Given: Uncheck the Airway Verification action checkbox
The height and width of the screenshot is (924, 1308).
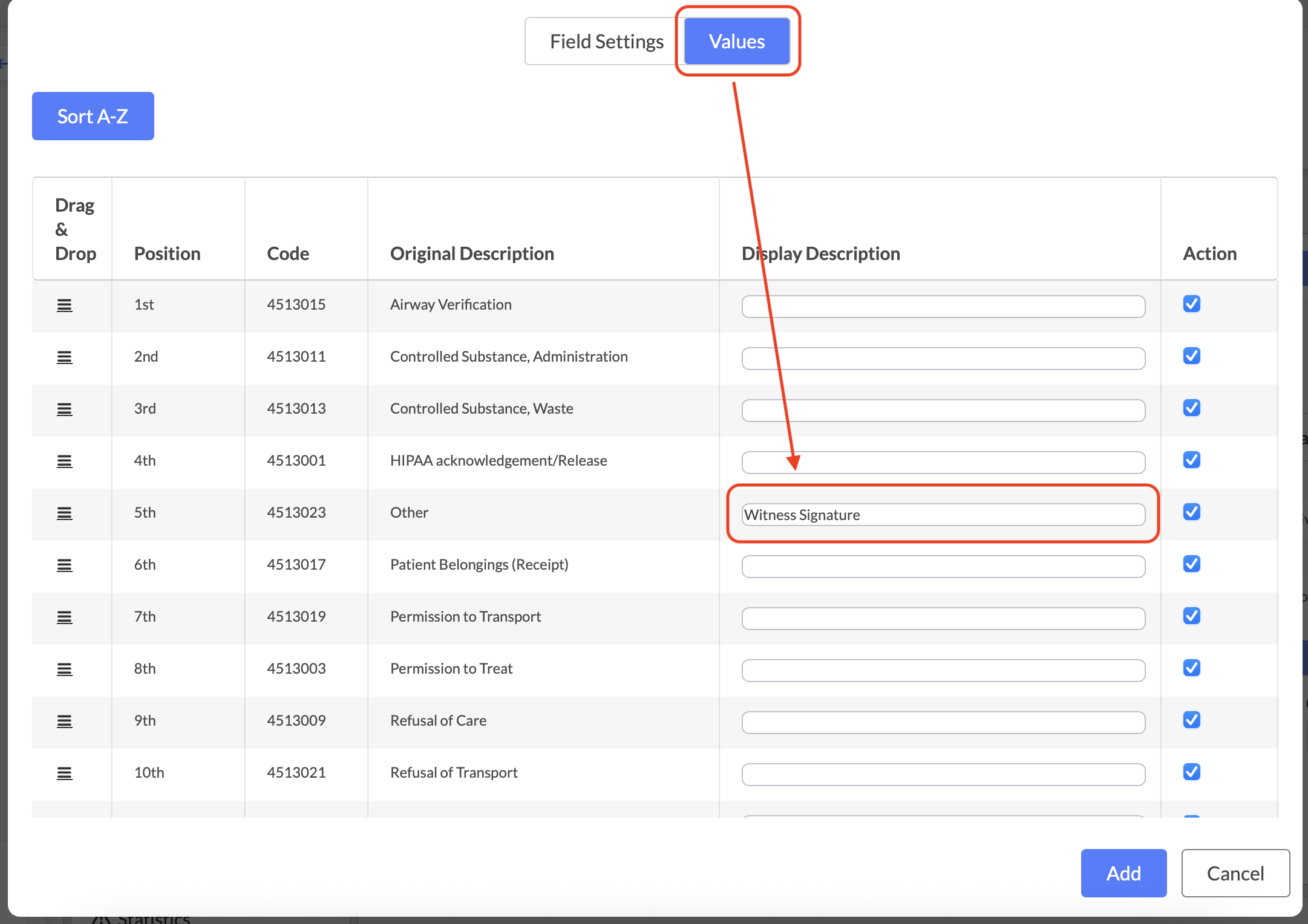Looking at the screenshot, I should pyautogui.click(x=1191, y=304).
